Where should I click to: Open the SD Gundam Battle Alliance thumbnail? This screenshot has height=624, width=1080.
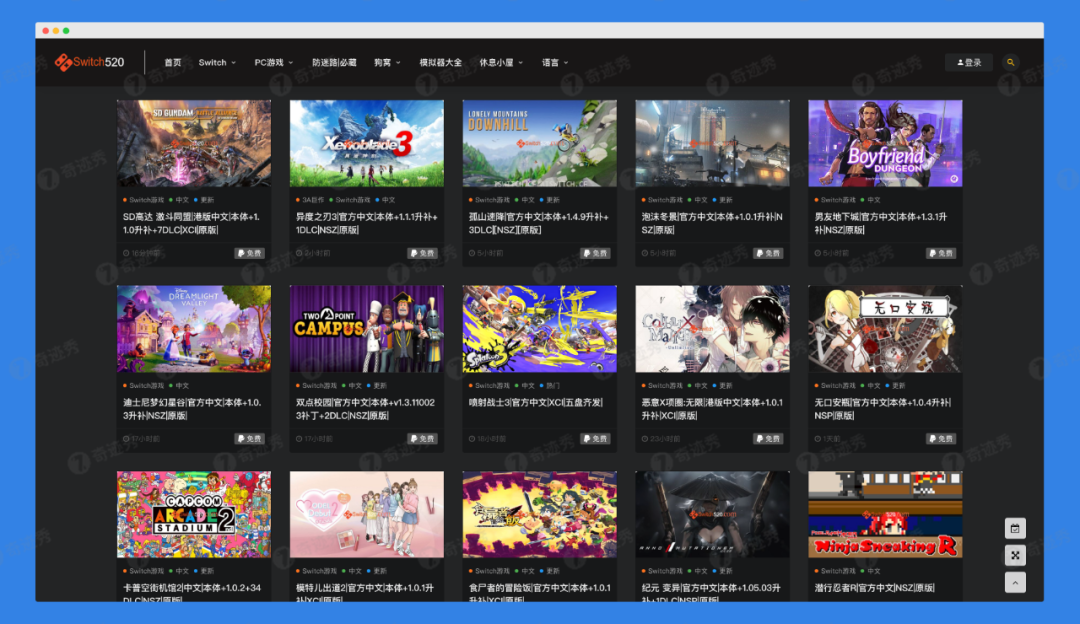pyautogui.click(x=194, y=143)
